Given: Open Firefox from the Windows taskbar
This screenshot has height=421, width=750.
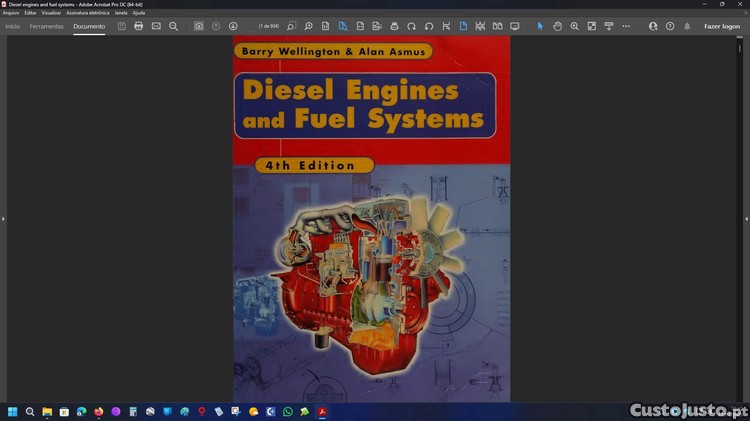Looking at the screenshot, I should (x=99, y=411).
